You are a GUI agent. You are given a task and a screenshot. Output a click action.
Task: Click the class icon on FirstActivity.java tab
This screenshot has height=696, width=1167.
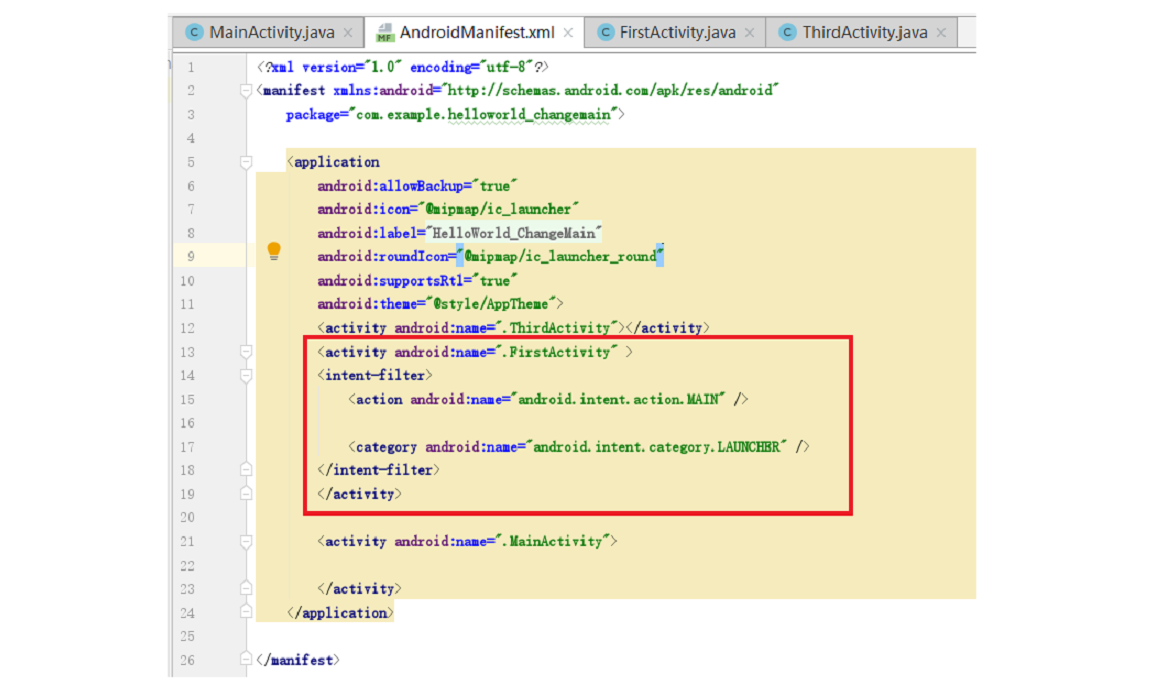[606, 31]
